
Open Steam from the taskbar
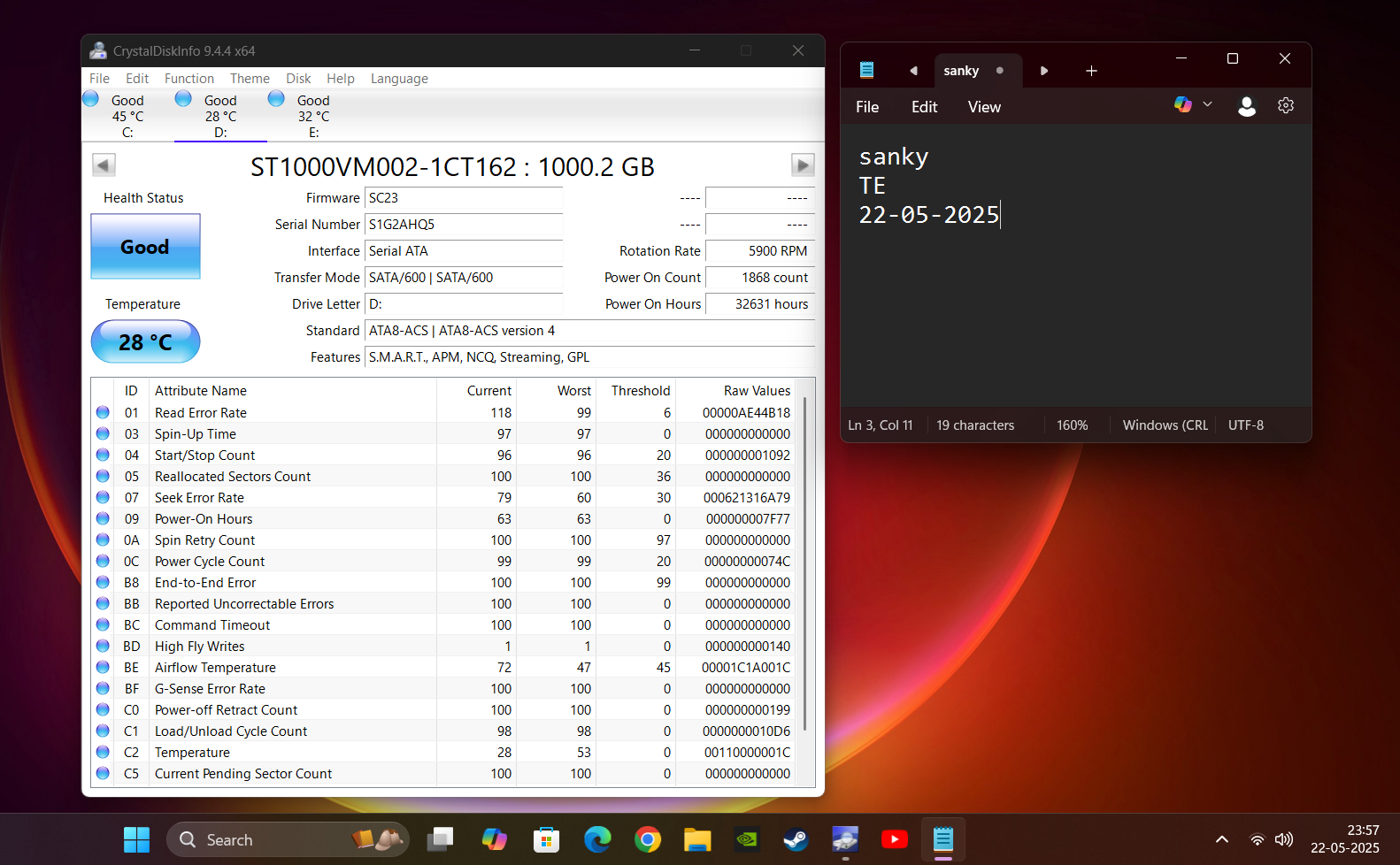tap(796, 839)
